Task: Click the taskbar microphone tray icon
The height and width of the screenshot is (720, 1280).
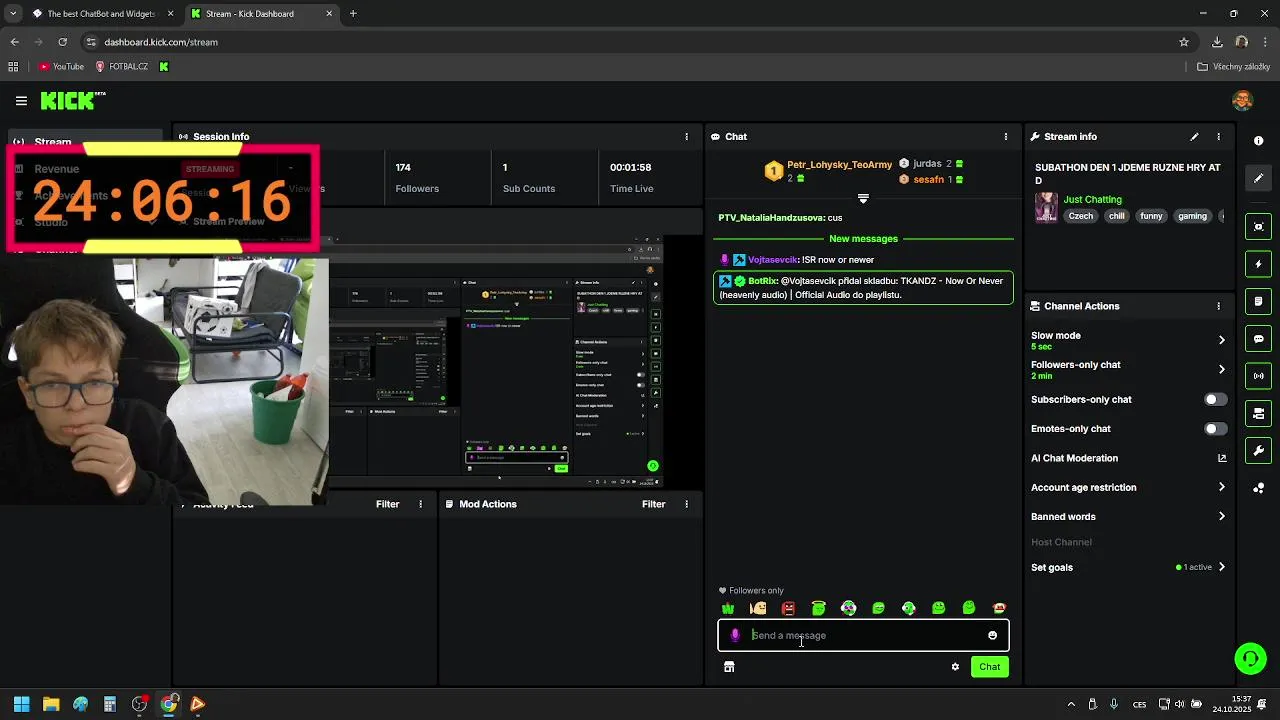Action: point(1113,704)
